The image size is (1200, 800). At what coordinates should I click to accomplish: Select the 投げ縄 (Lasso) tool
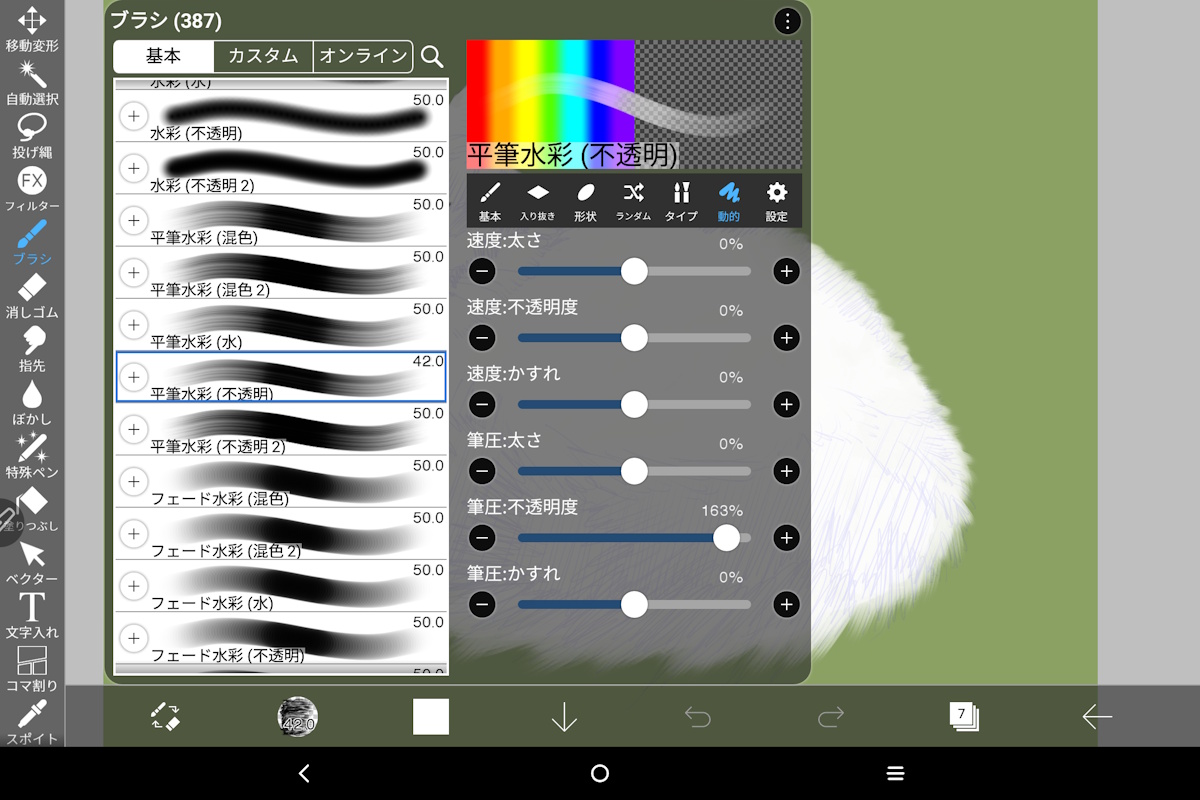pyautogui.click(x=32, y=135)
